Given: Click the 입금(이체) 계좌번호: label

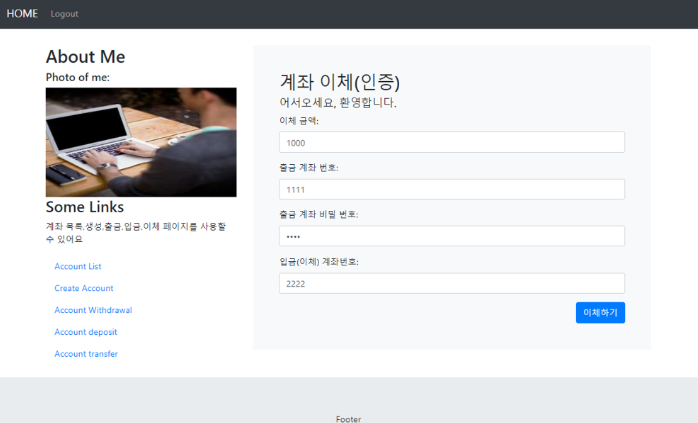Looking at the screenshot, I should tap(319, 262).
